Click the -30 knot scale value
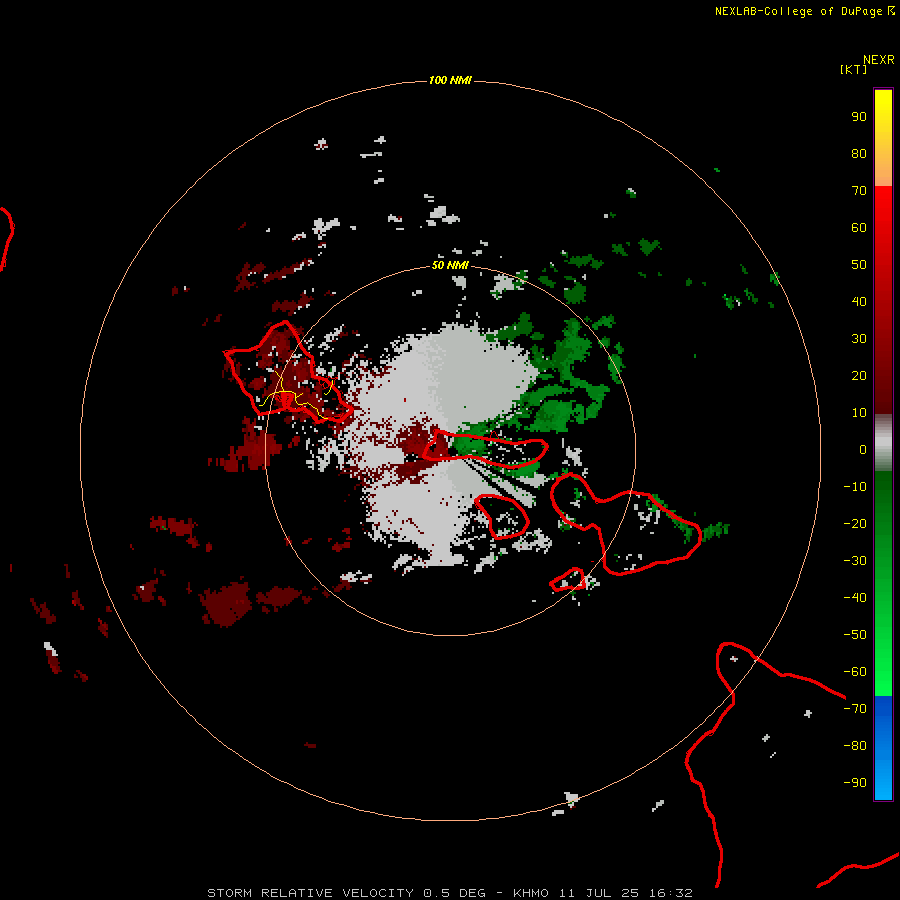This screenshot has width=900, height=900. click(855, 561)
